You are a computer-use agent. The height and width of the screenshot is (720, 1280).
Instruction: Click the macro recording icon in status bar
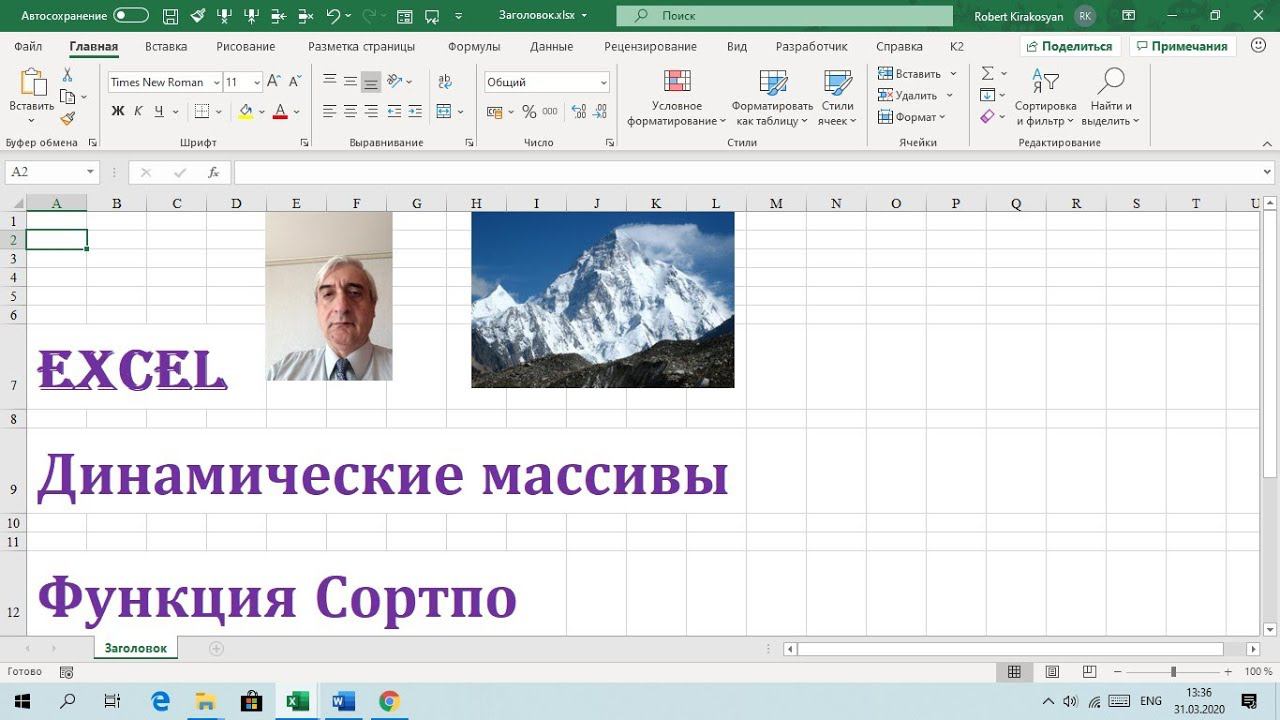(67, 672)
